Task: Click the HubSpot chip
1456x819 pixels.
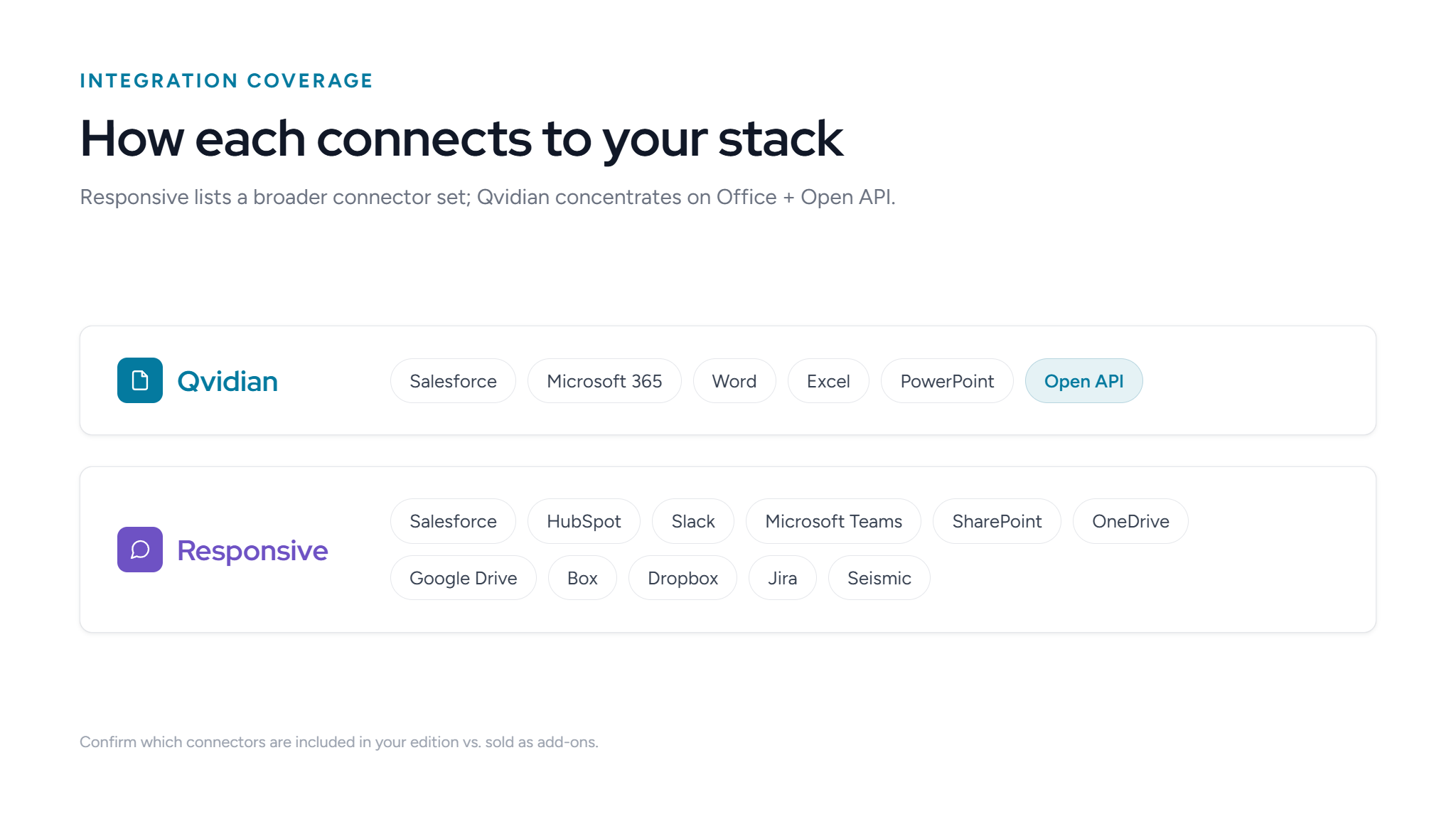Action: [x=584, y=521]
